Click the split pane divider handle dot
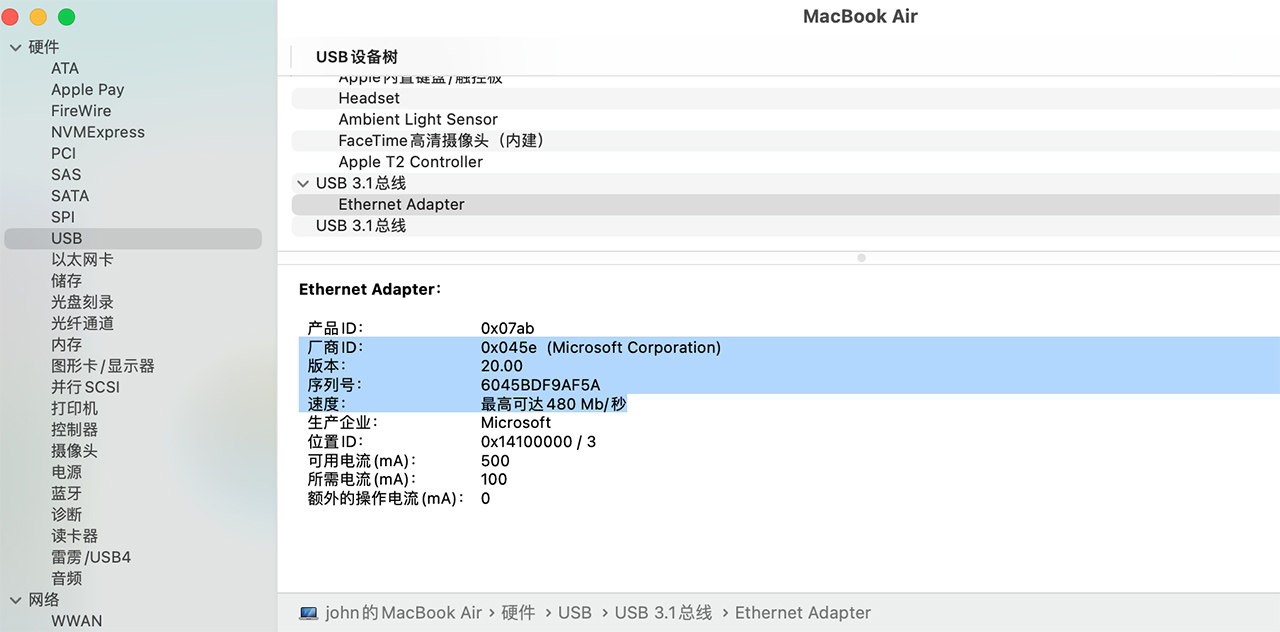The image size is (1280, 632). [861, 258]
